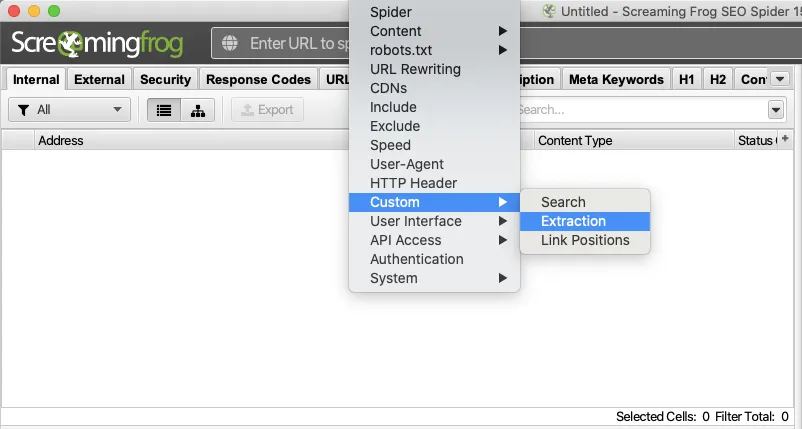The image size is (802, 429).
Task: Open Speed configuration
Action: [434, 145]
